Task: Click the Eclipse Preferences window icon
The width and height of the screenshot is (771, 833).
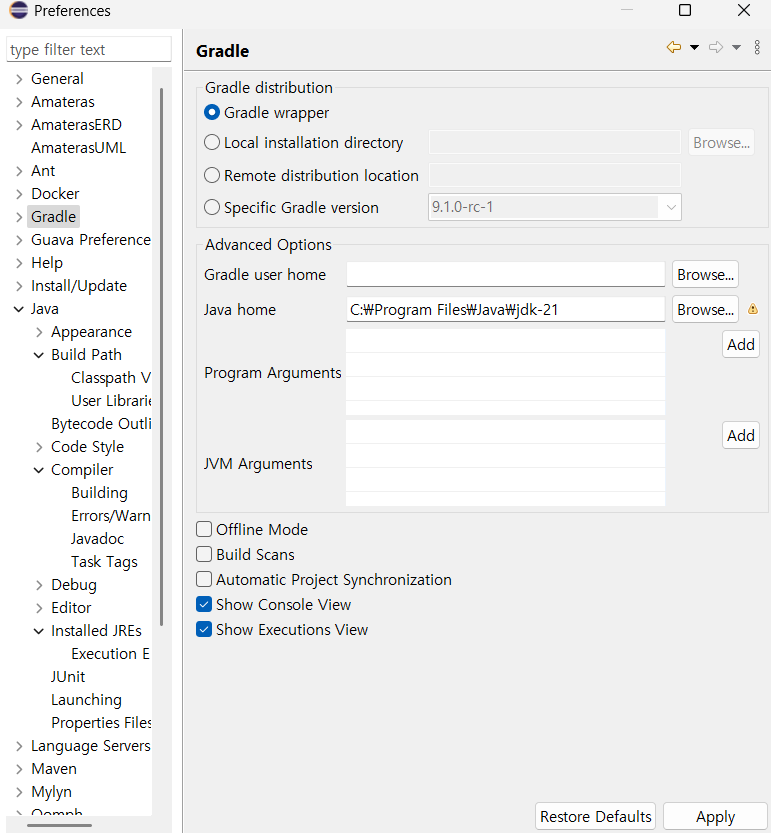Action: (x=18, y=10)
